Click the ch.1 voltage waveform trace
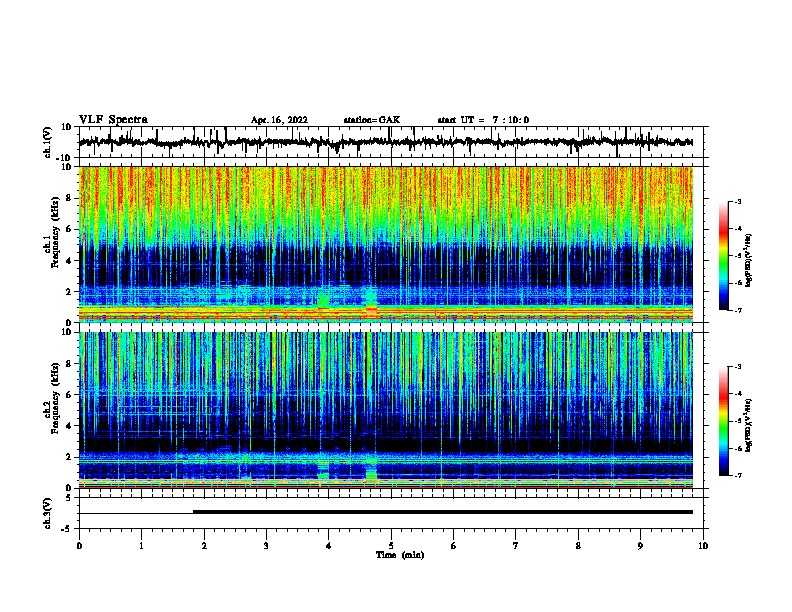The height and width of the screenshot is (612, 792). pos(386,142)
